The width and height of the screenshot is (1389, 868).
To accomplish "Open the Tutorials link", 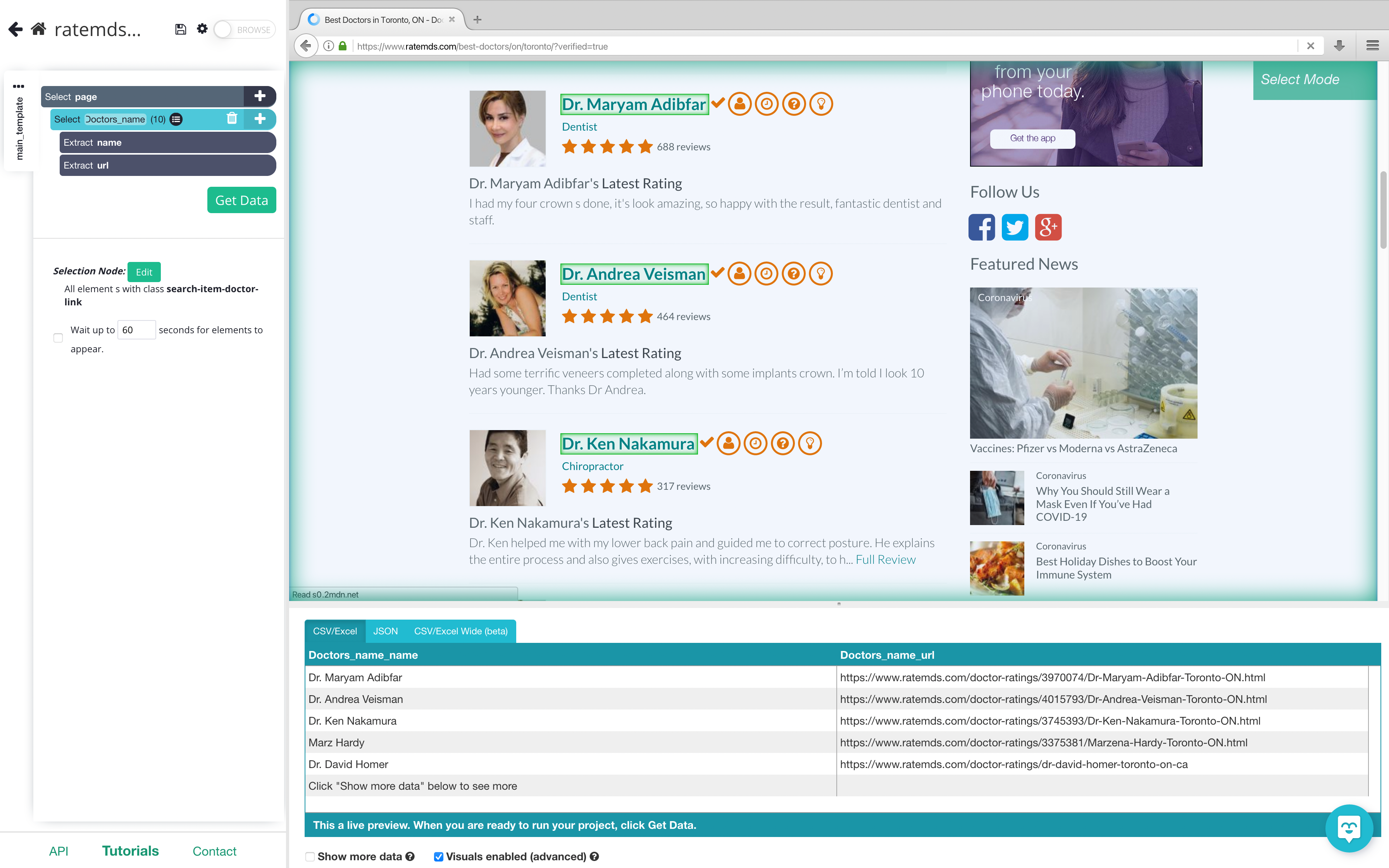I will point(130,851).
